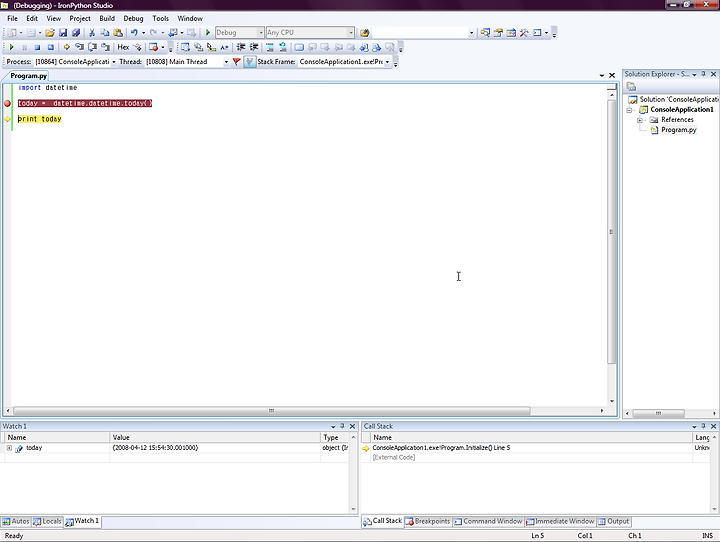Step Over icon in debug toolbar
Screen dimensions: 720x542
[x=92, y=47]
